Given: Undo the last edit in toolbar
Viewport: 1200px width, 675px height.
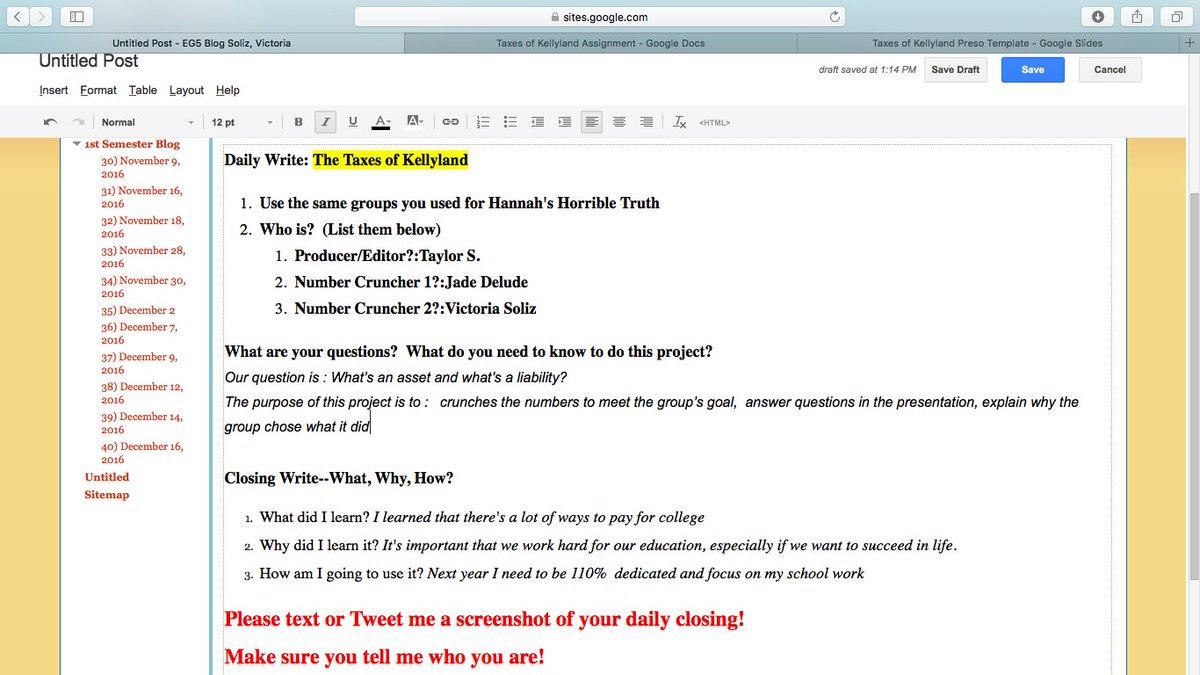Looking at the screenshot, I should (x=50, y=122).
